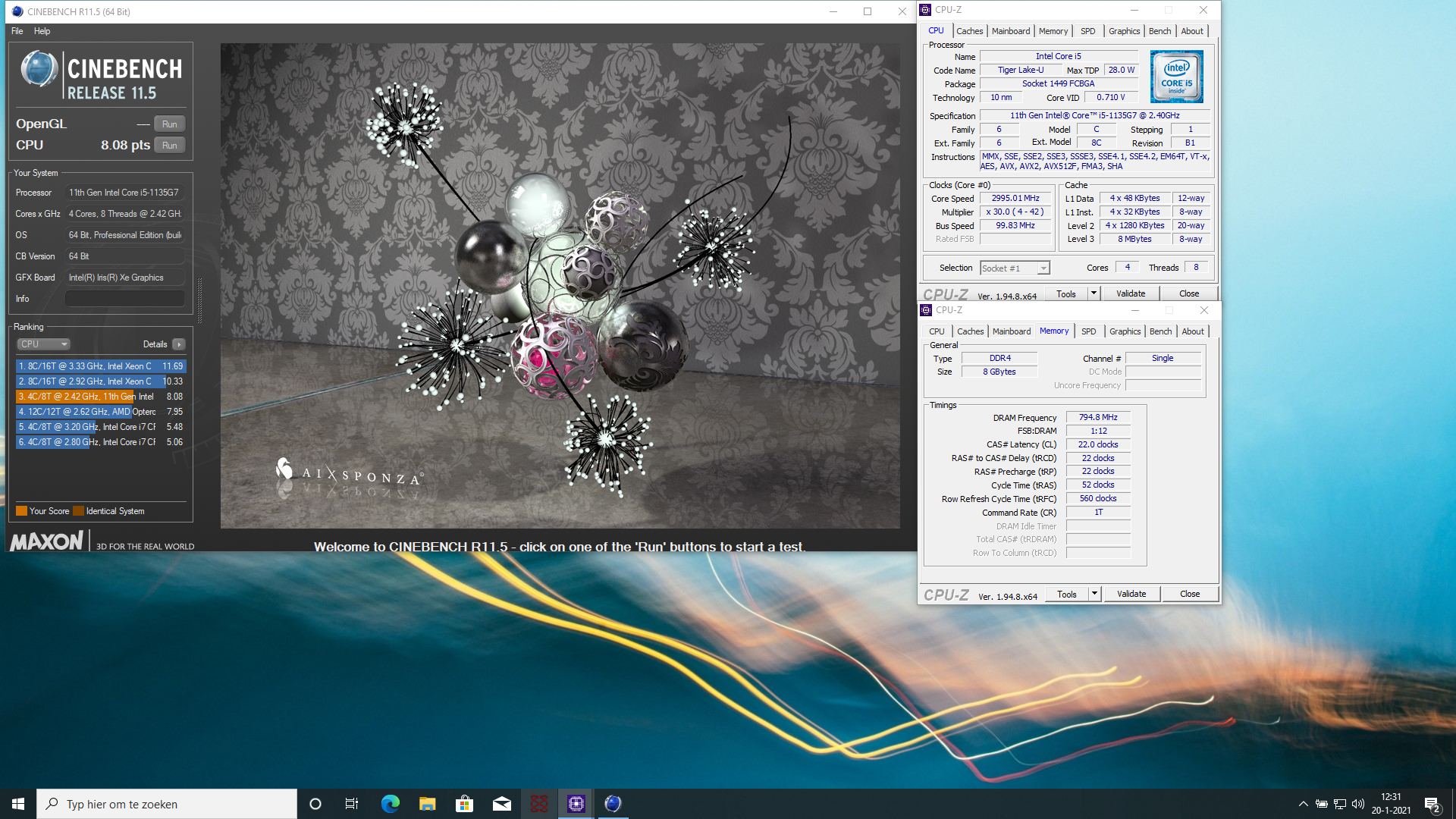Select ranking entry 4C/8T @ 3.20 GHz

coord(101,427)
